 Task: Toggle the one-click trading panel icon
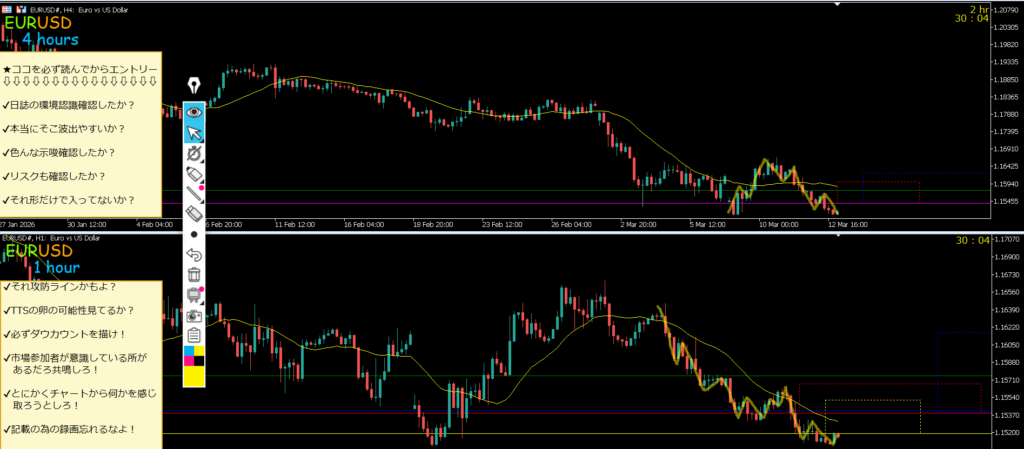(7, 7)
